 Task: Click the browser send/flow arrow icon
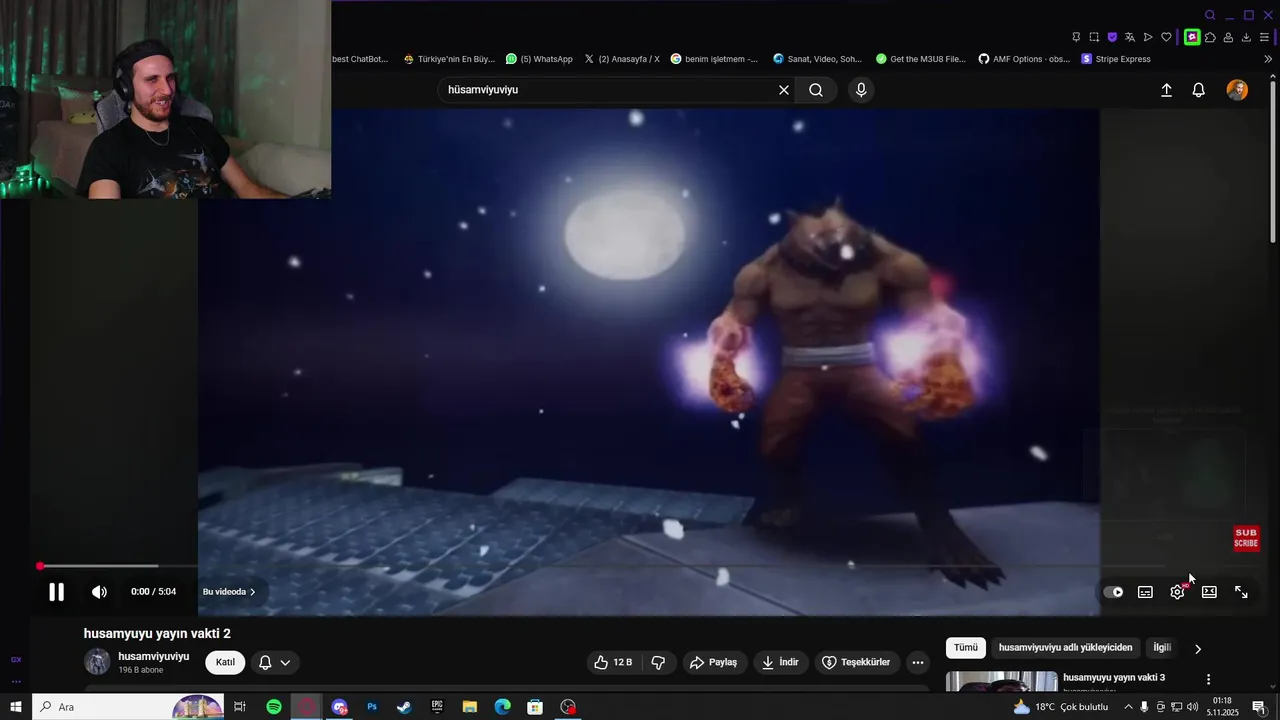click(1148, 37)
